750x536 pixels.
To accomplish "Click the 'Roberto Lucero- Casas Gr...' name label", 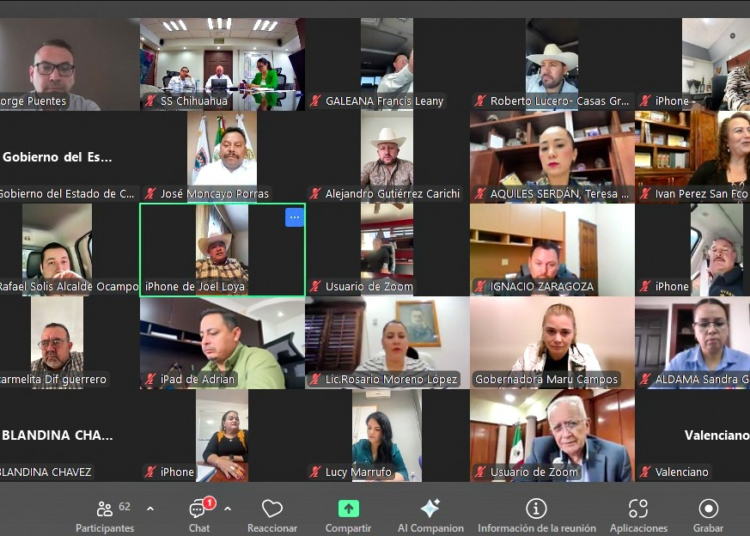I will pyautogui.click(x=559, y=101).
